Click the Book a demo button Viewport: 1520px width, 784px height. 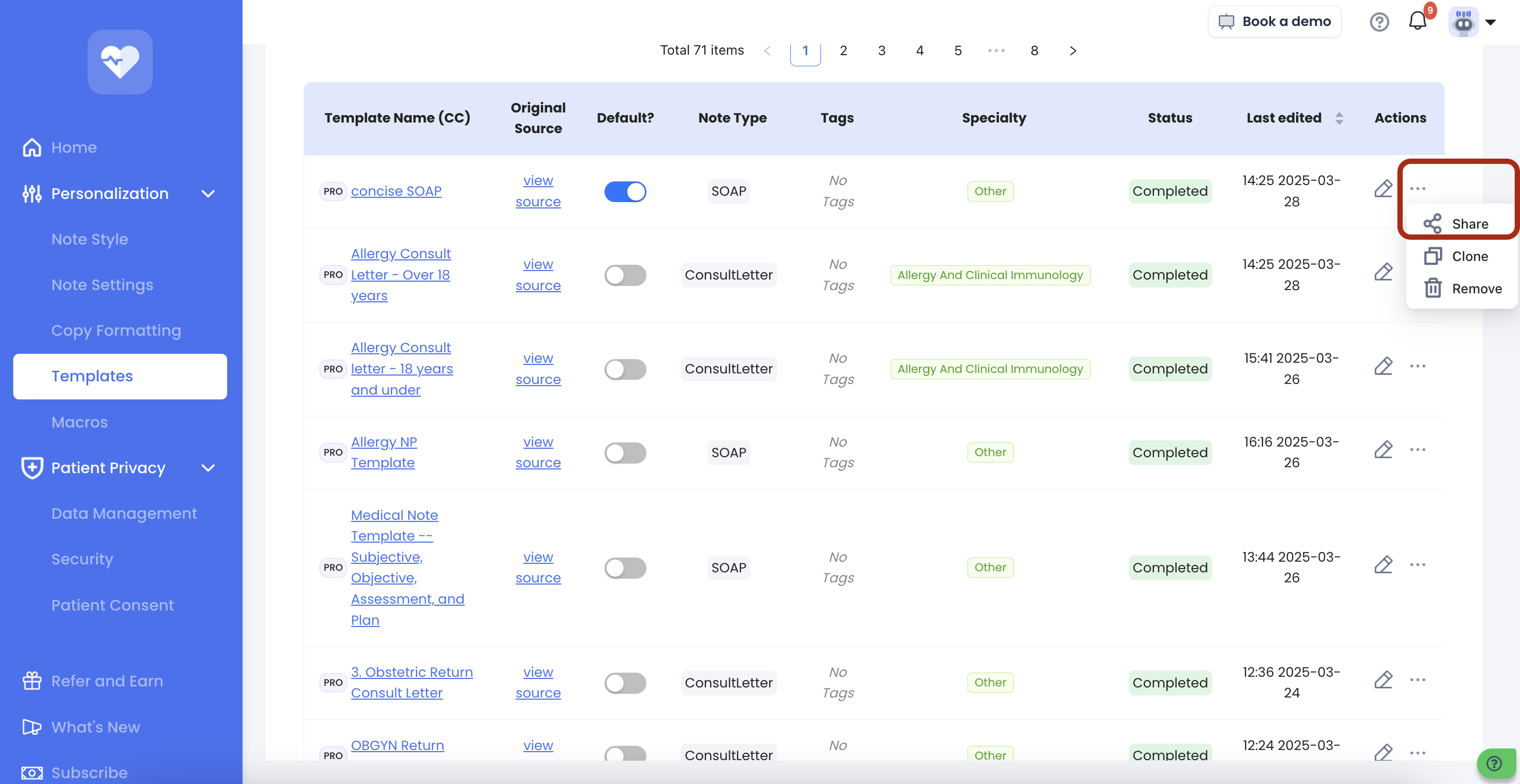(1274, 22)
